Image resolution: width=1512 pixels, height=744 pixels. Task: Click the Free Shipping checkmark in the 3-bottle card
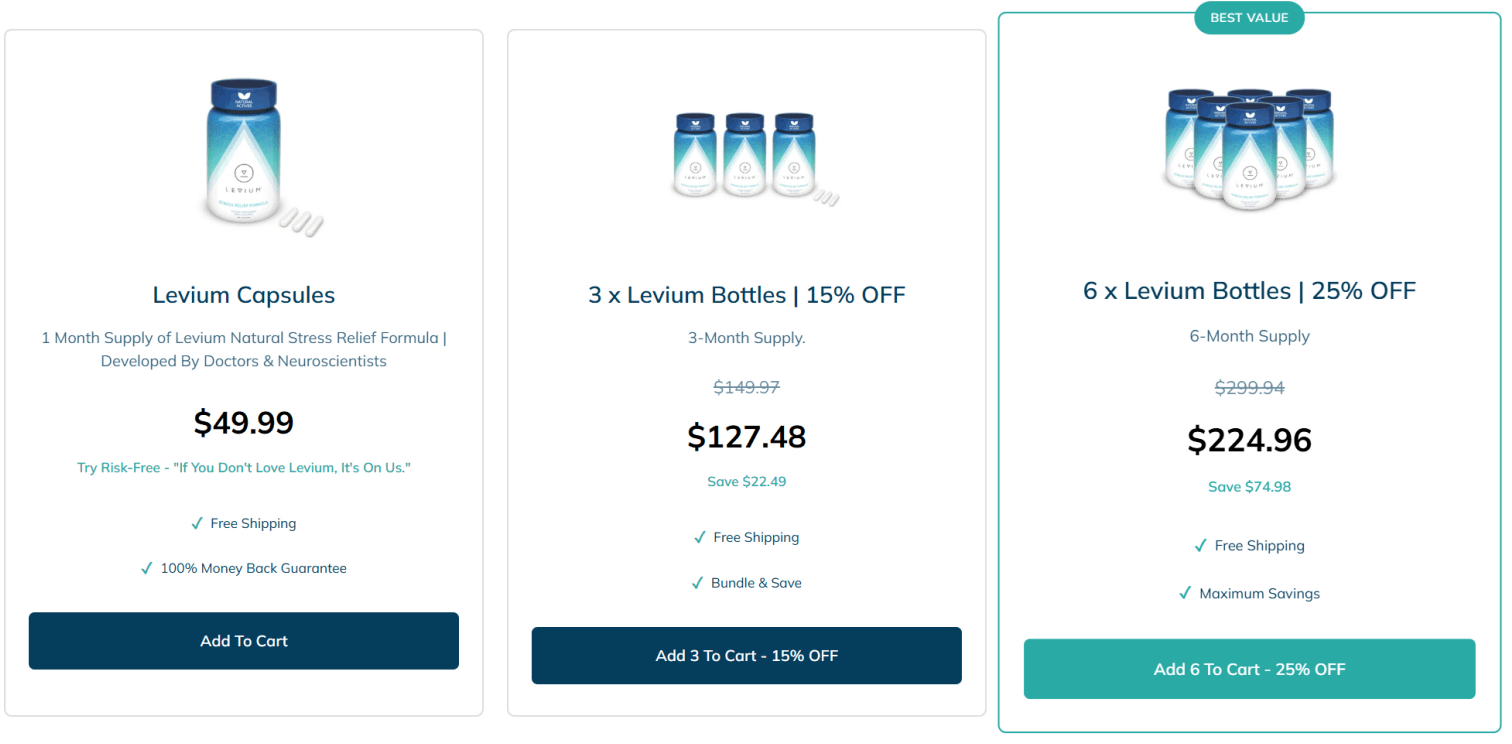pyautogui.click(x=700, y=537)
